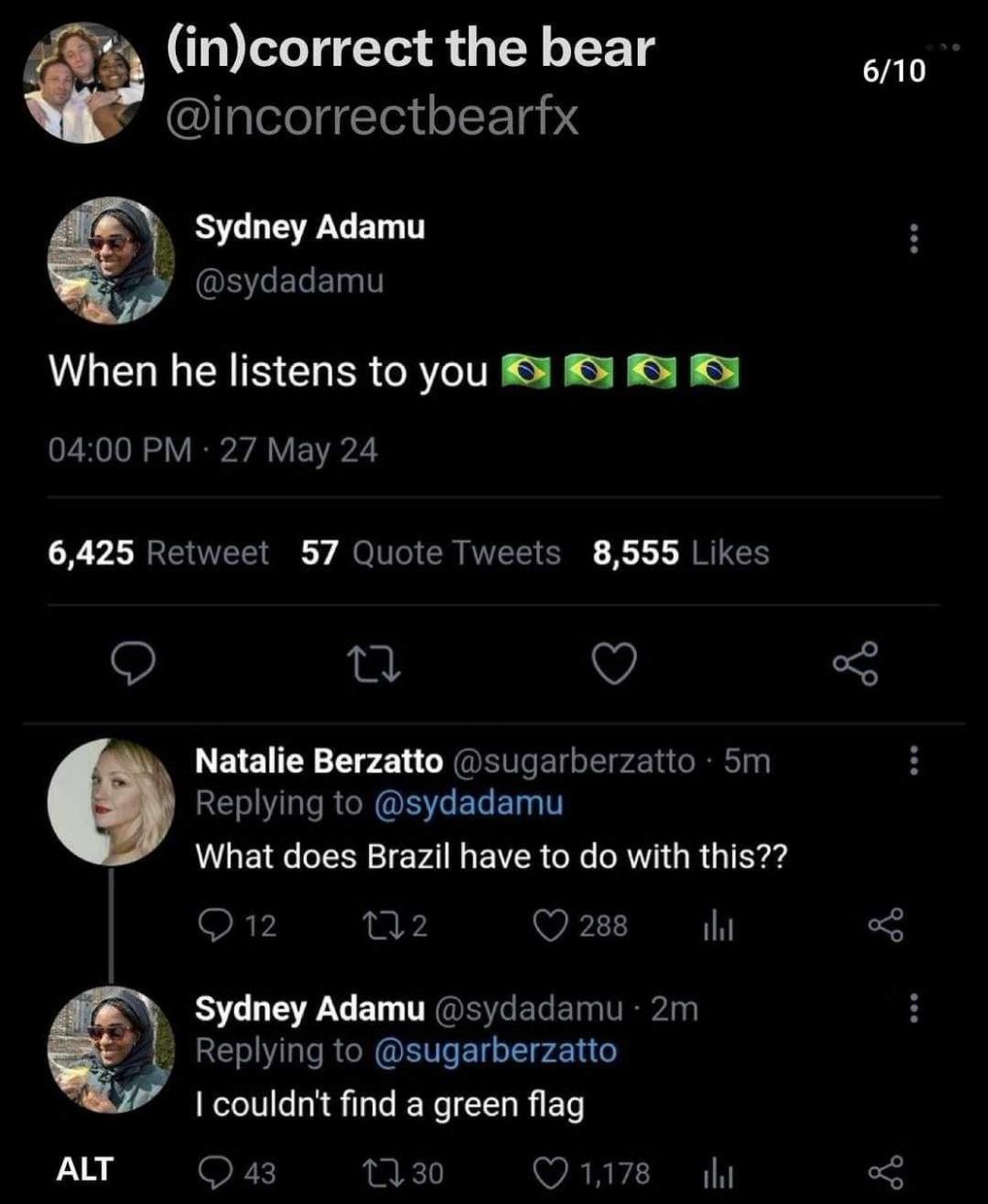Open the 6,425 Retweet list
Viewport: 988px width, 1204px height.
pos(158,553)
